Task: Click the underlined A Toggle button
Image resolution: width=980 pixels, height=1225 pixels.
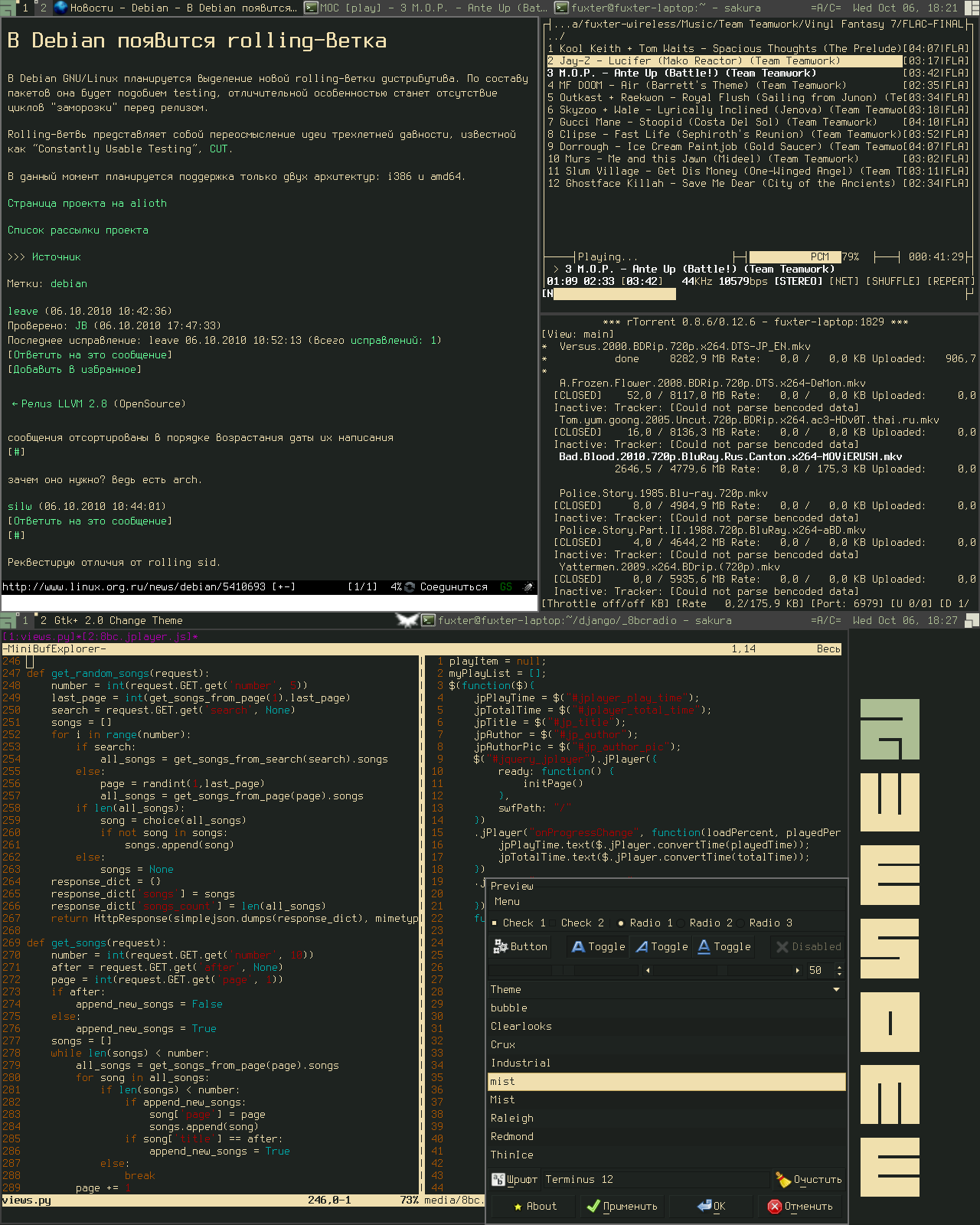Action: [x=724, y=946]
